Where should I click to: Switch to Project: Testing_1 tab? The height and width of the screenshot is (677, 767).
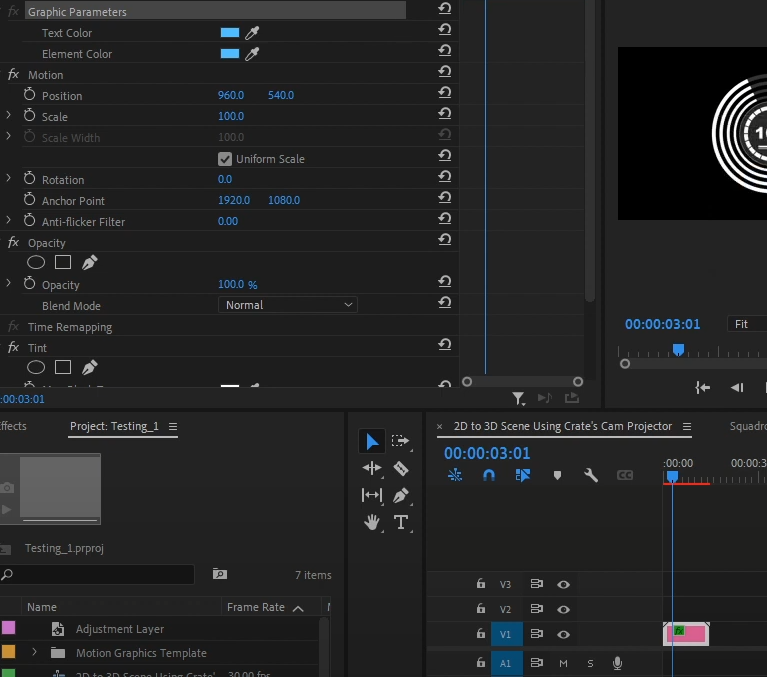coord(114,426)
